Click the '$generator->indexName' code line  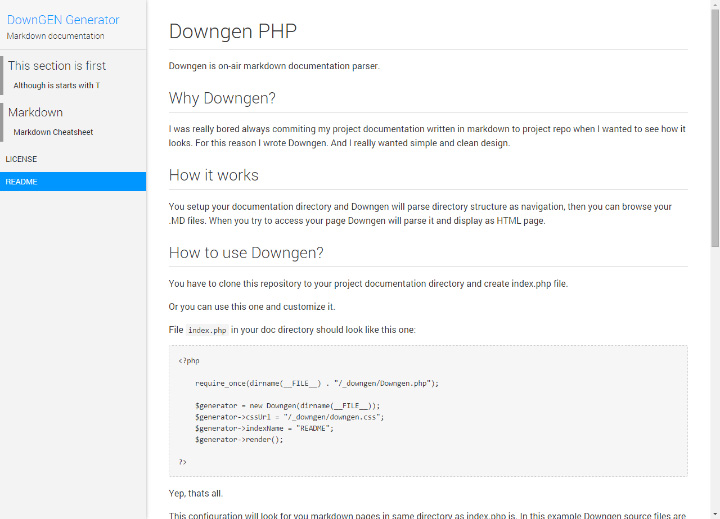click(264, 428)
